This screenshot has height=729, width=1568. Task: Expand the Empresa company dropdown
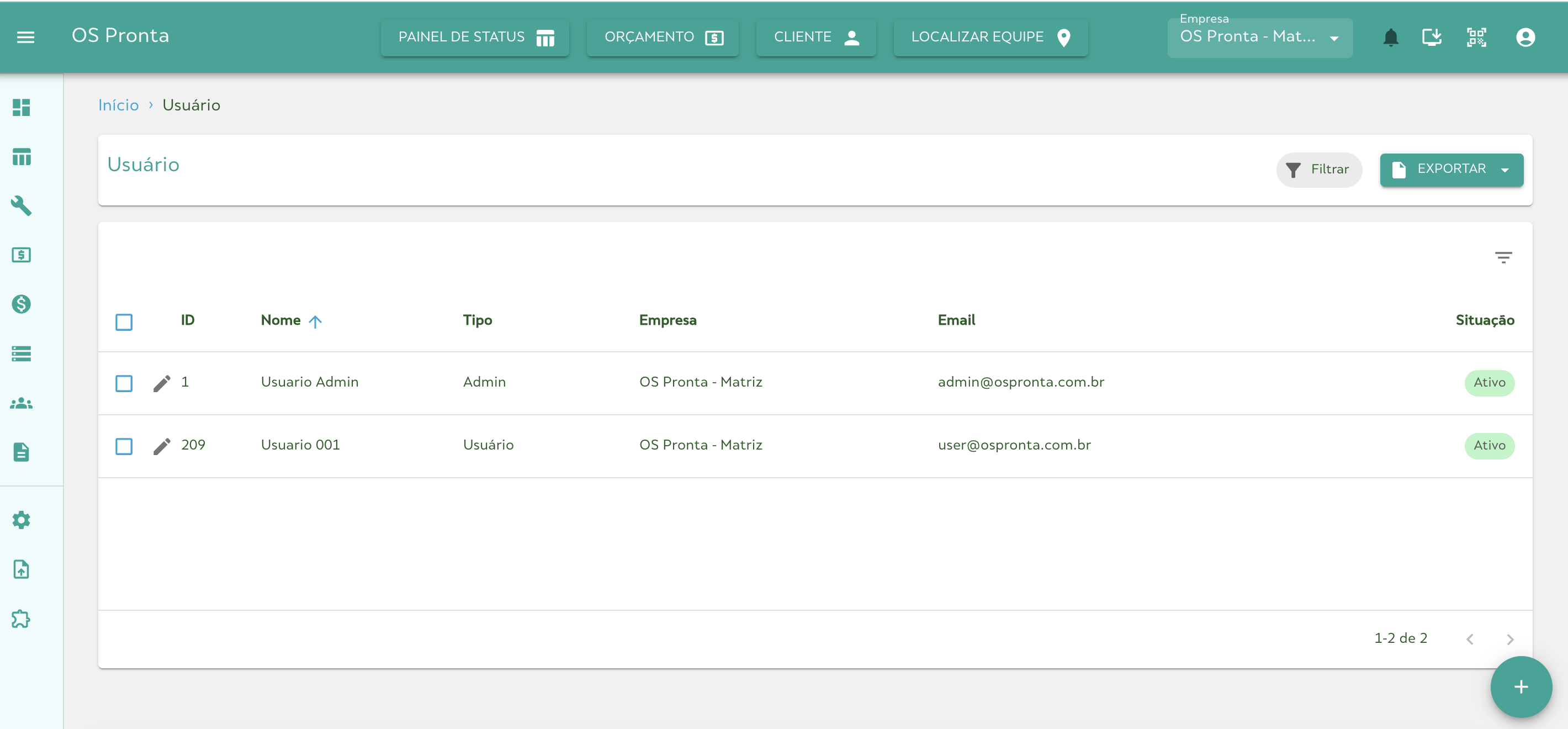click(x=1259, y=37)
